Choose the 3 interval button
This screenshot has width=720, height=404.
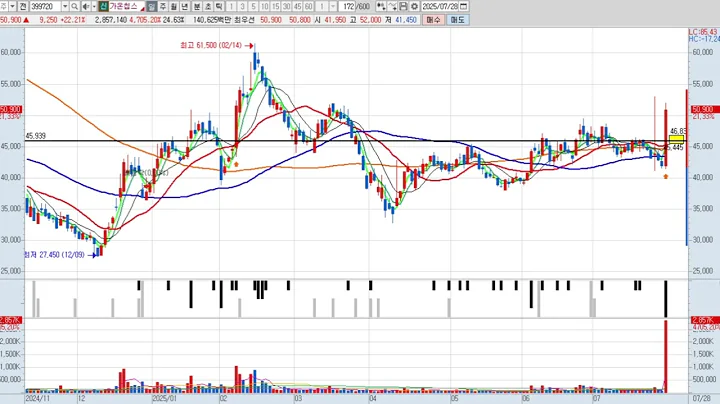point(242,6)
